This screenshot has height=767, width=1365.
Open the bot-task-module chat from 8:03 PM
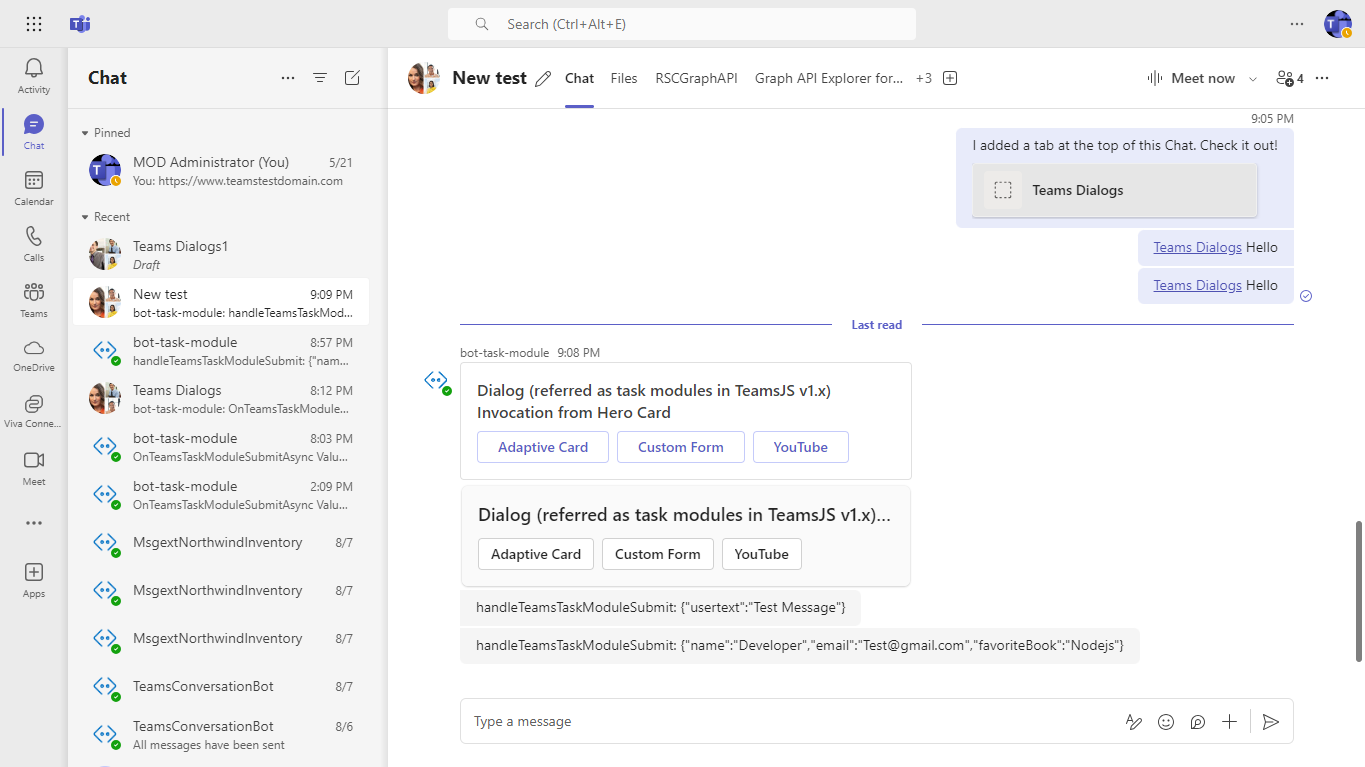(221, 447)
